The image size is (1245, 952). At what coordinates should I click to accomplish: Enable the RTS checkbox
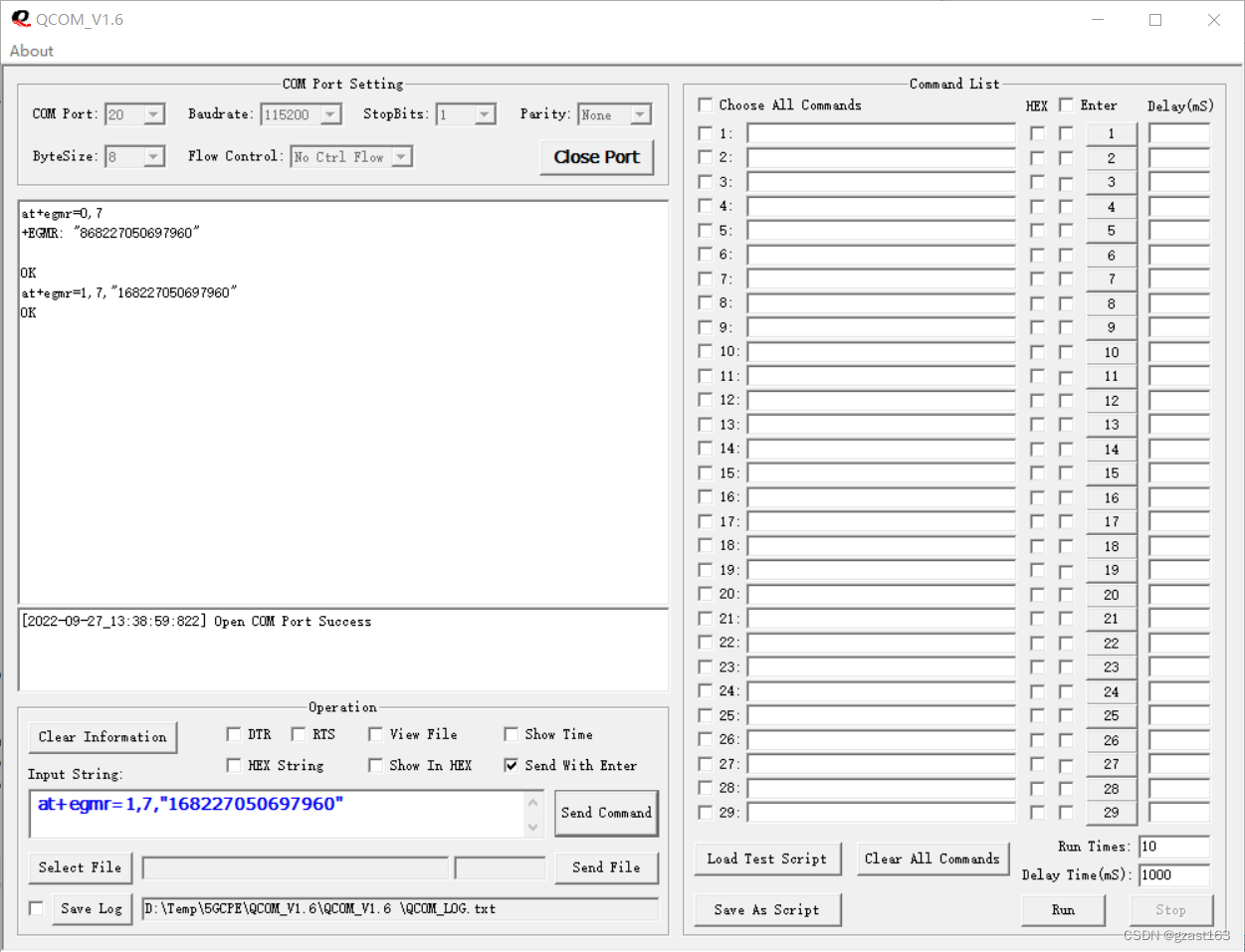pyautogui.click(x=299, y=734)
